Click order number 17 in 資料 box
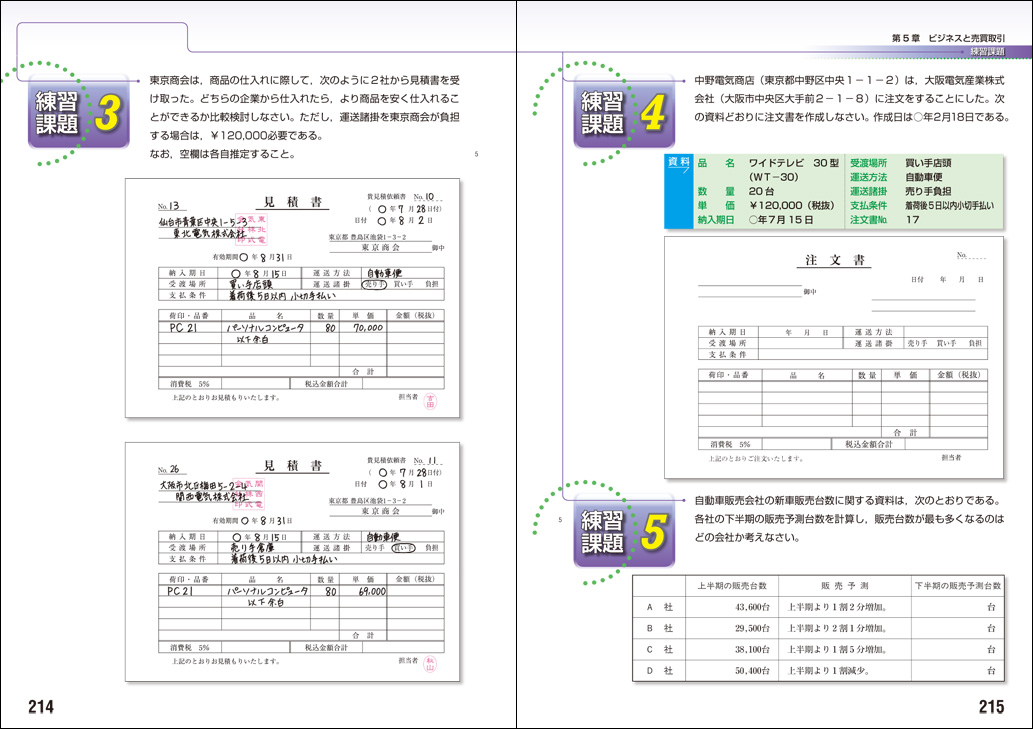The height and width of the screenshot is (729, 1033). 912,220
